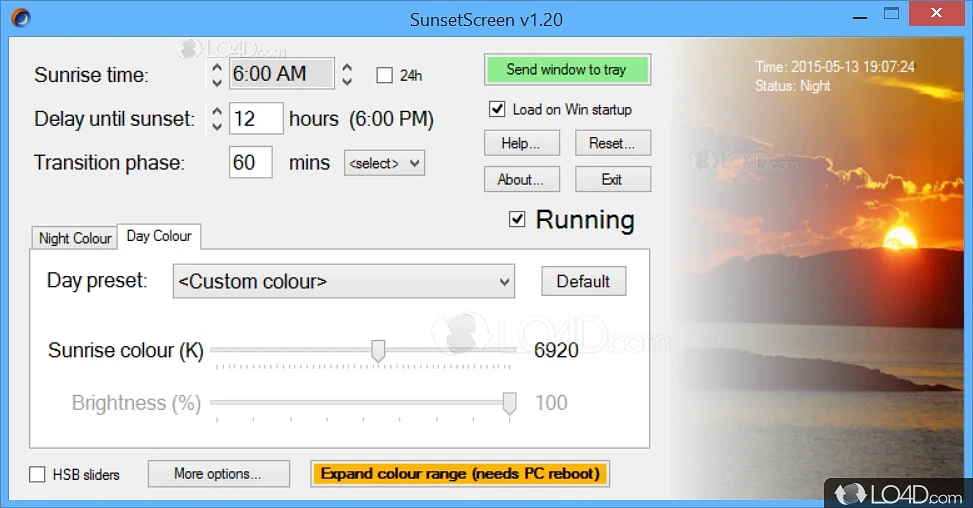Screen dimensions: 973x508
Task: Decrease the delay until sunset hours
Action: tap(217, 126)
